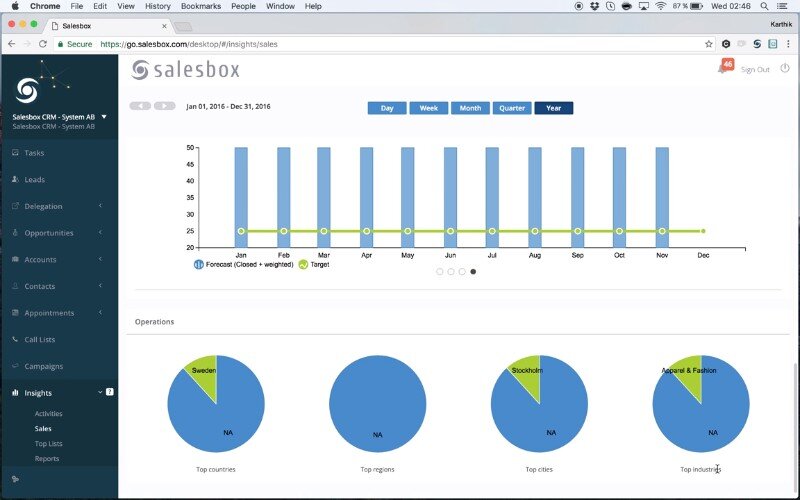Click the browser address bar
Screen dimensions: 800x500
click(400, 44)
